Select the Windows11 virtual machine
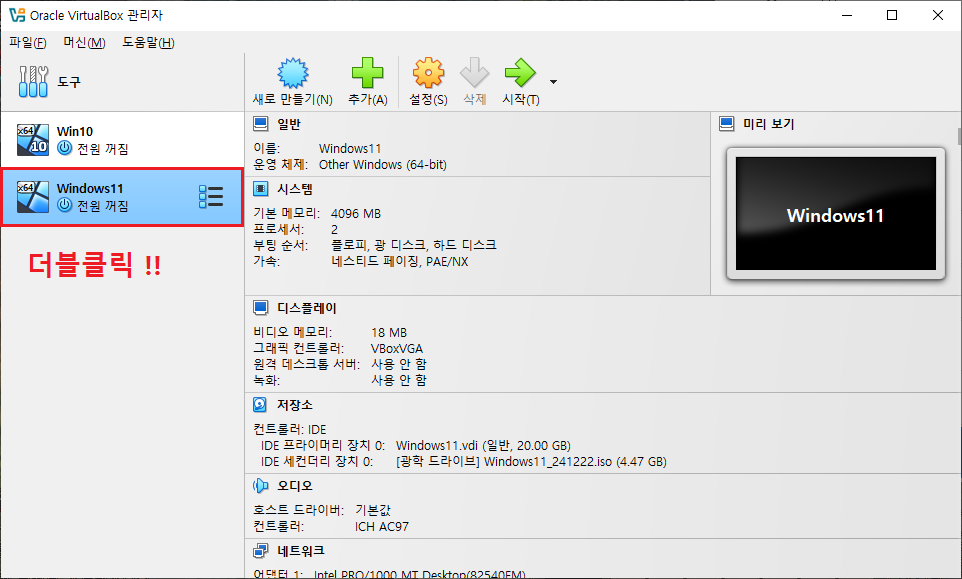Image resolution: width=962 pixels, height=579 pixels. pos(122,197)
